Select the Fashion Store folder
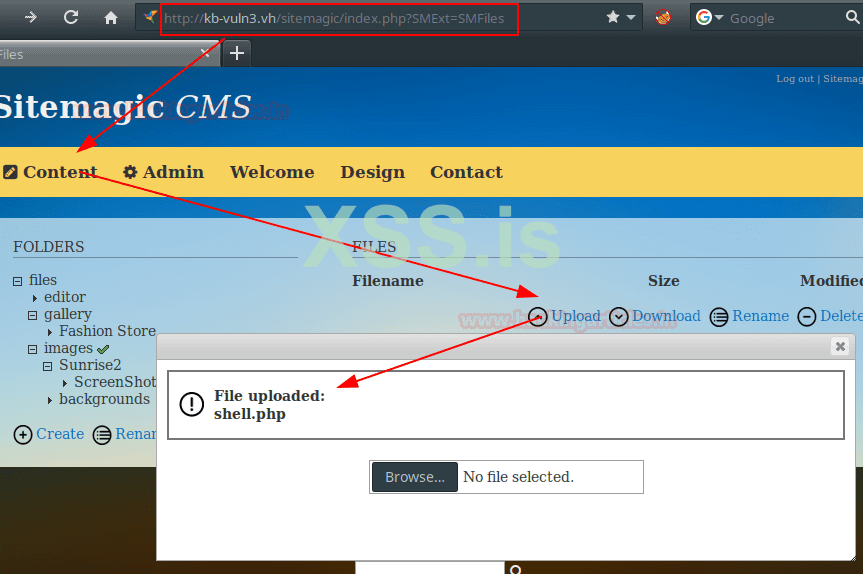Image resolution: width=863 pixels, height=574 pixels. pyautogui.click(x=107, y=331)
